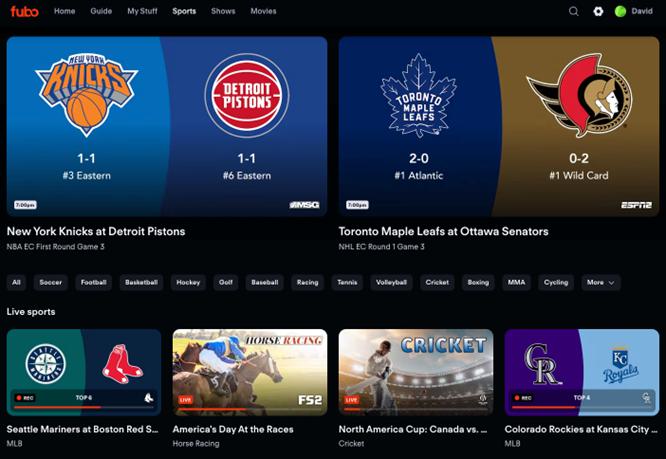Click progress bar on Rockies Royals tile
This screenshot has width=666, height=459.
click(x=581, y=407)
